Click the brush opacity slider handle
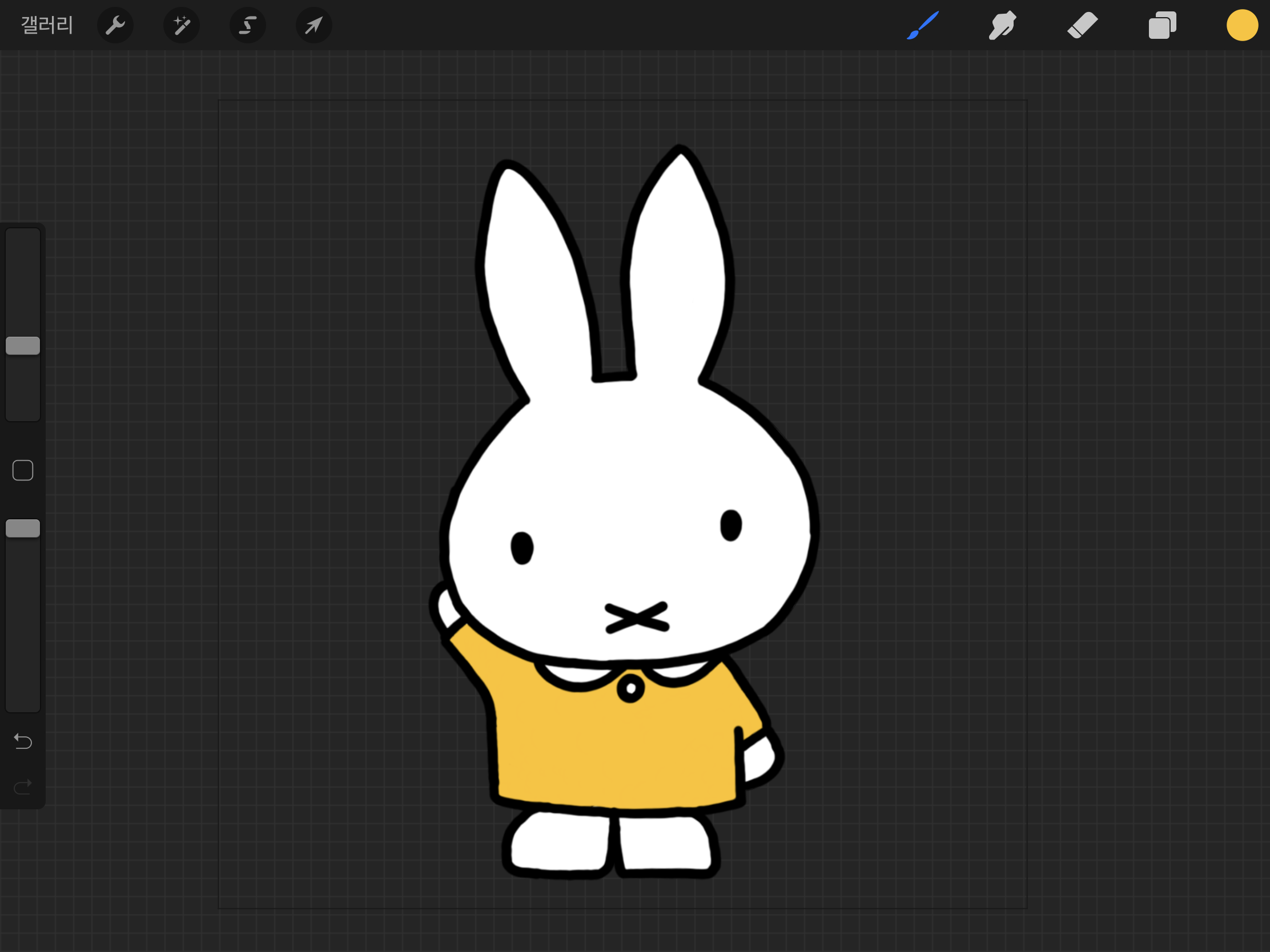Viewport: 1270px width, 952px height. (23, 528)
